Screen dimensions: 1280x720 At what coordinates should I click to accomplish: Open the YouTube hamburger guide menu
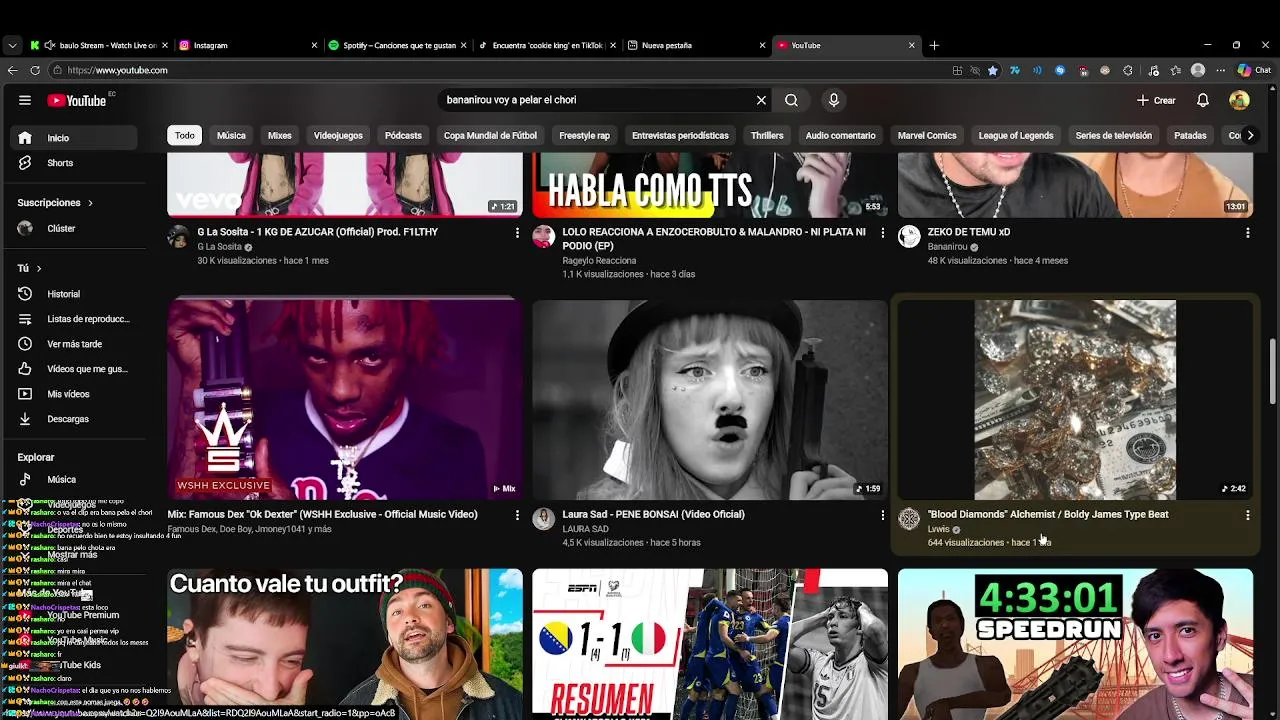[25, 100]
